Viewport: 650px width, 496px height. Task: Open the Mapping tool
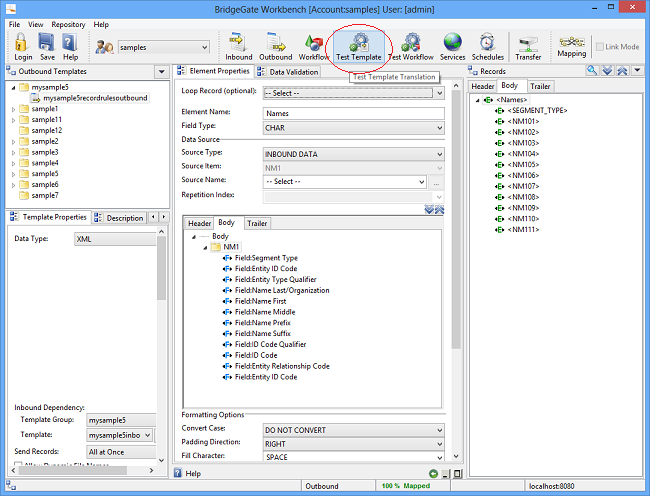tap(572, 46)
